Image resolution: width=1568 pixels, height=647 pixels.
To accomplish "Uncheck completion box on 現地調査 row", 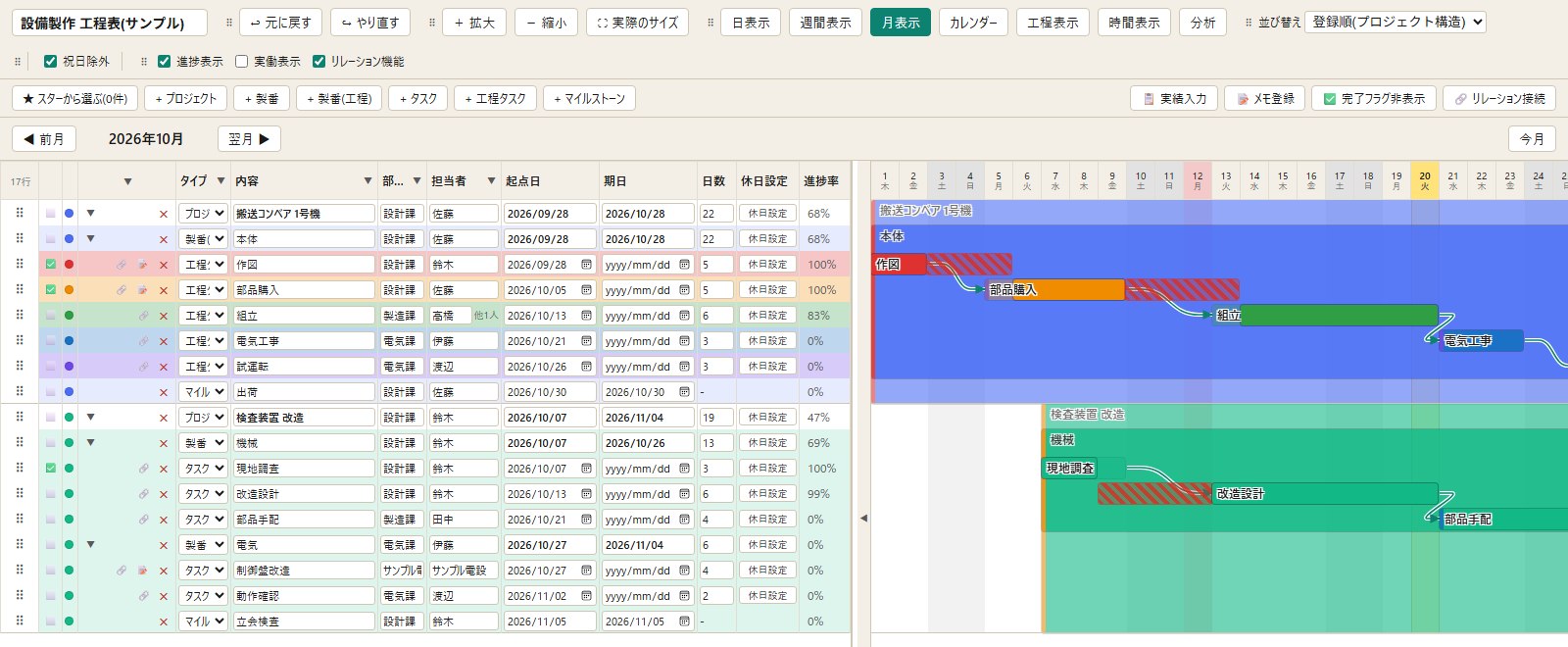I will pyautogui.click(x=50, y=469).
